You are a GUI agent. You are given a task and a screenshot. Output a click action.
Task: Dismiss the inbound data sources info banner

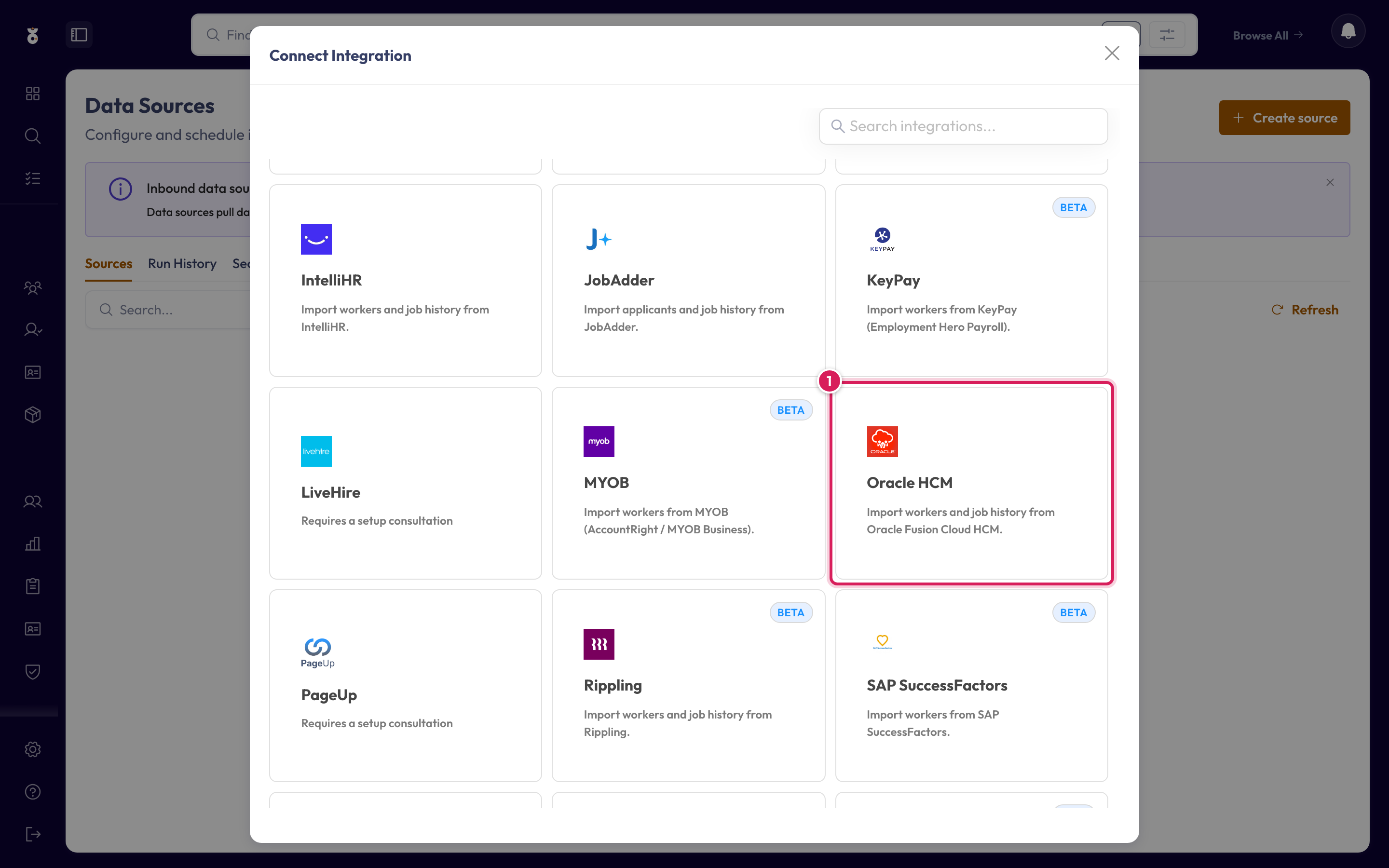(x=1330, y=183)
